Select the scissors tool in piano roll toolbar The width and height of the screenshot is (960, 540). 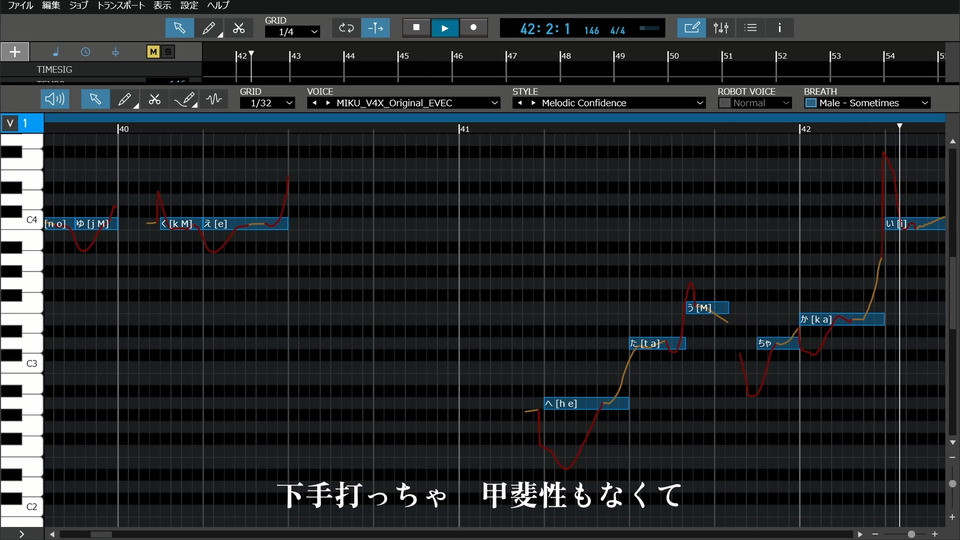(x=154, y=99)
